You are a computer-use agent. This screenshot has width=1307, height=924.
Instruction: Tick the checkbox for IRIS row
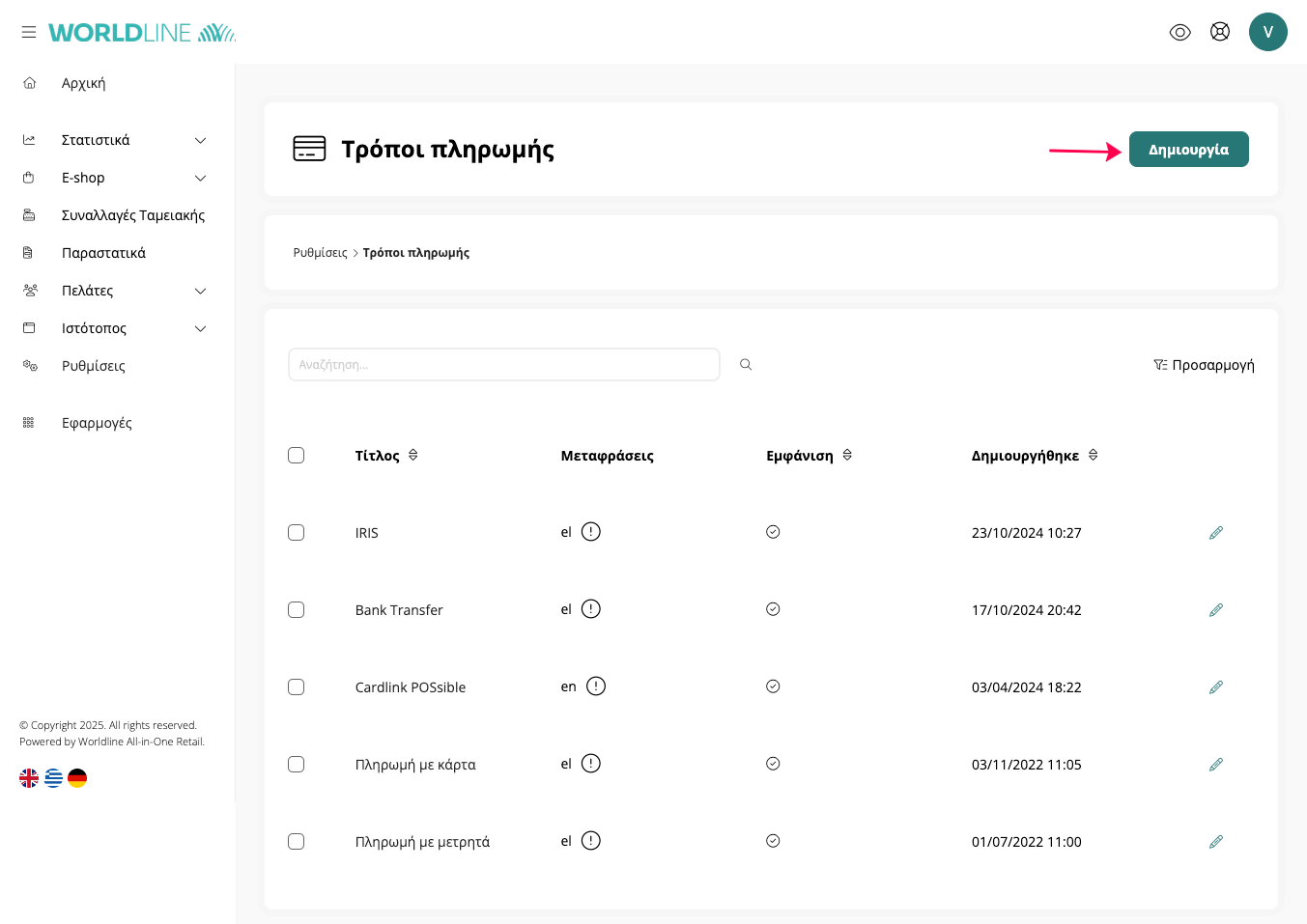click(297, 533)
